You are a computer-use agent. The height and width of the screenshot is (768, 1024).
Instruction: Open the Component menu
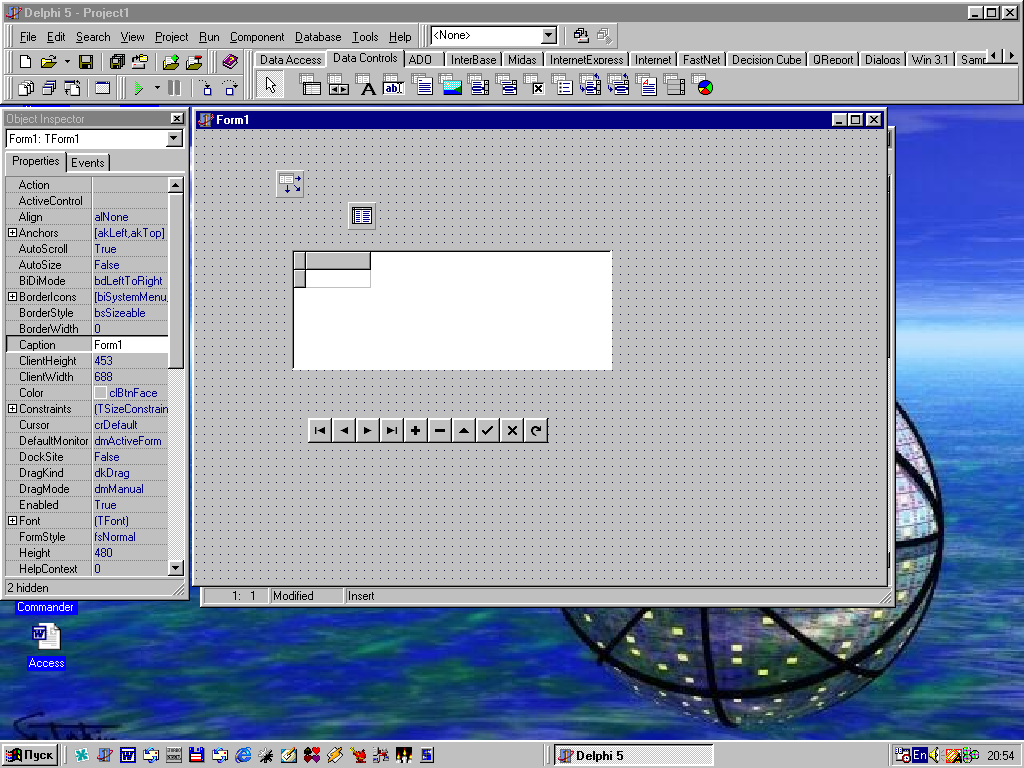tap(257, 37)
